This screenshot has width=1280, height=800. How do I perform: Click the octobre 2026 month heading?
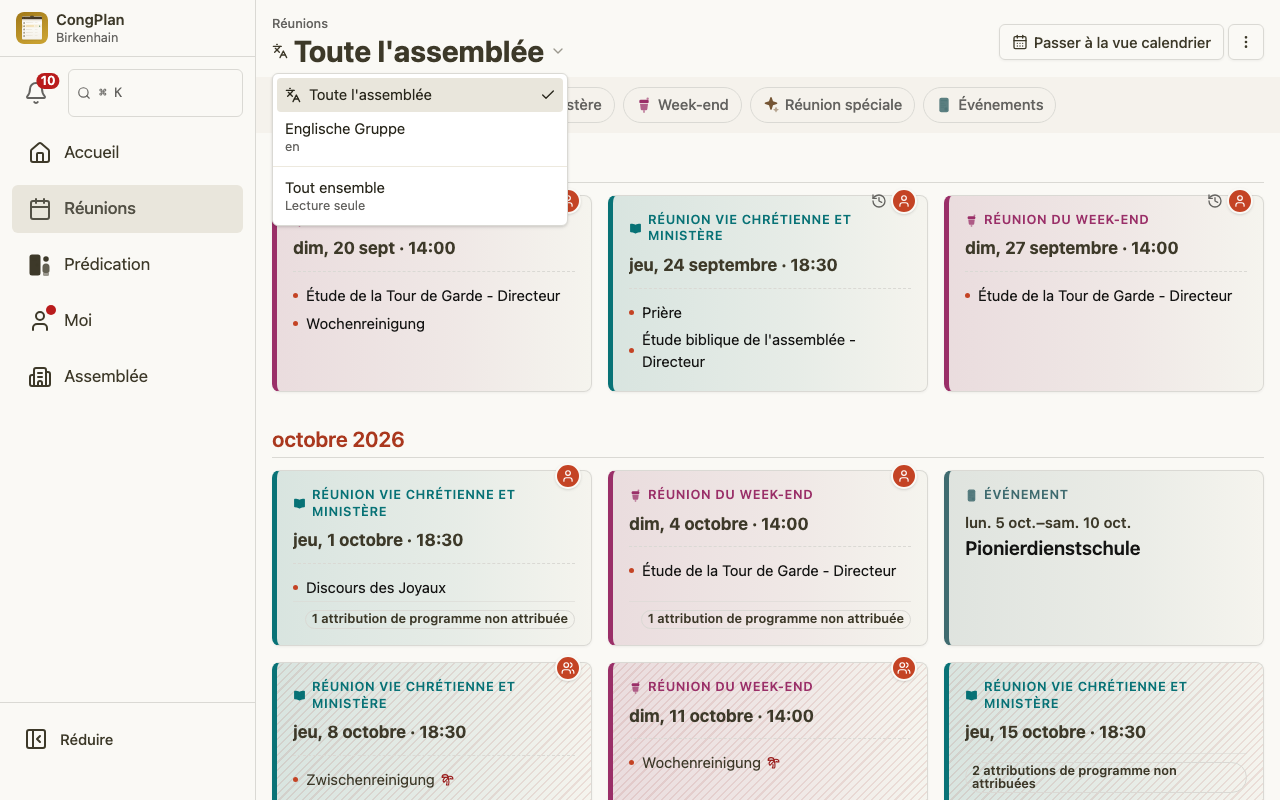tap(338, 440)
